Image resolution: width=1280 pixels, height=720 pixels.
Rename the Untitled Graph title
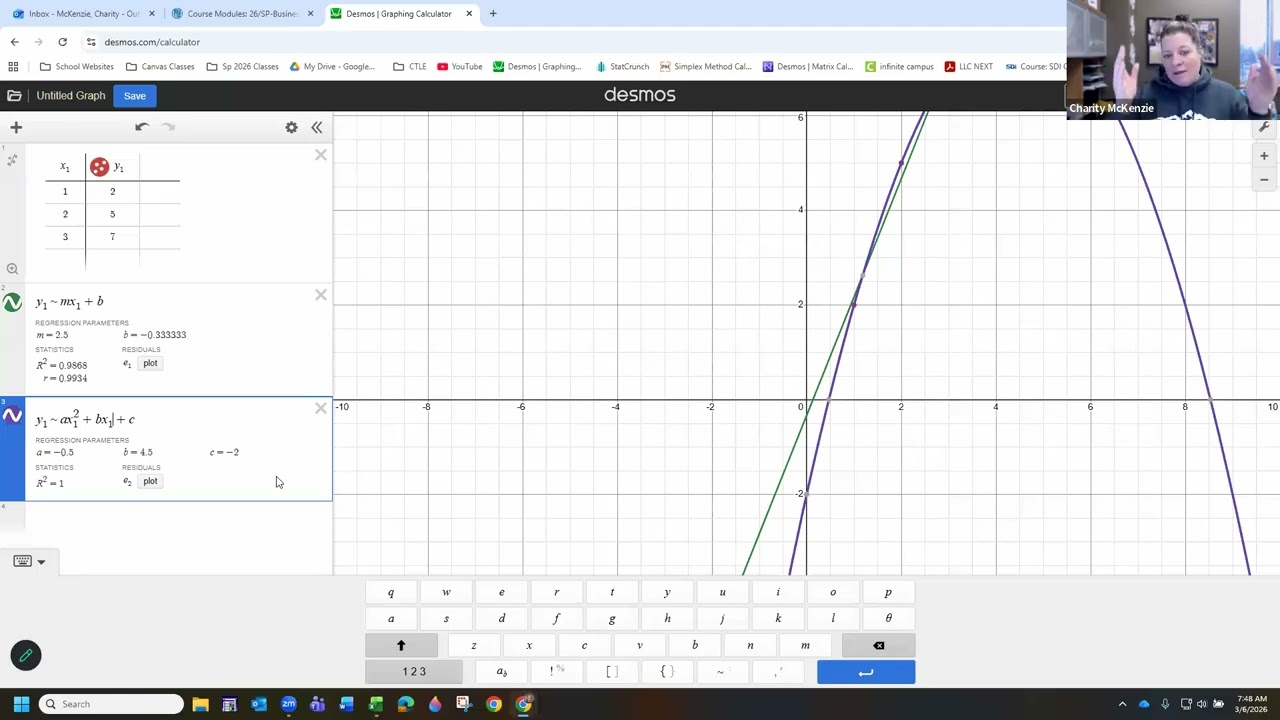[x=71, y=95]
